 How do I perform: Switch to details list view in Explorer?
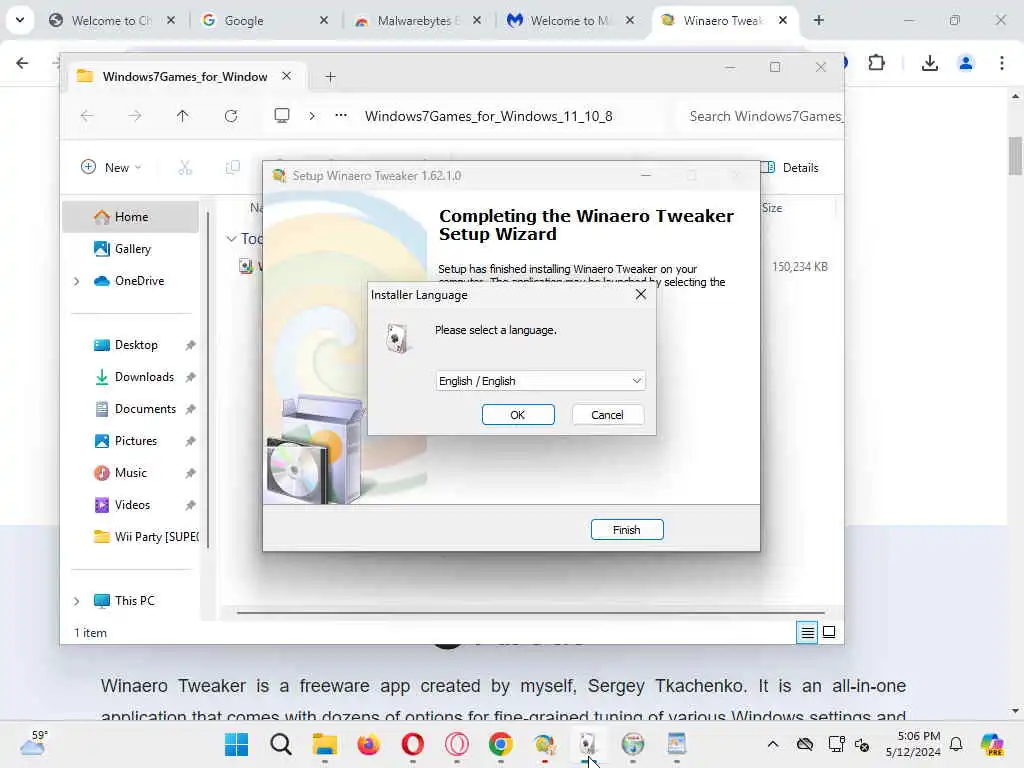(x=807, y=632)
